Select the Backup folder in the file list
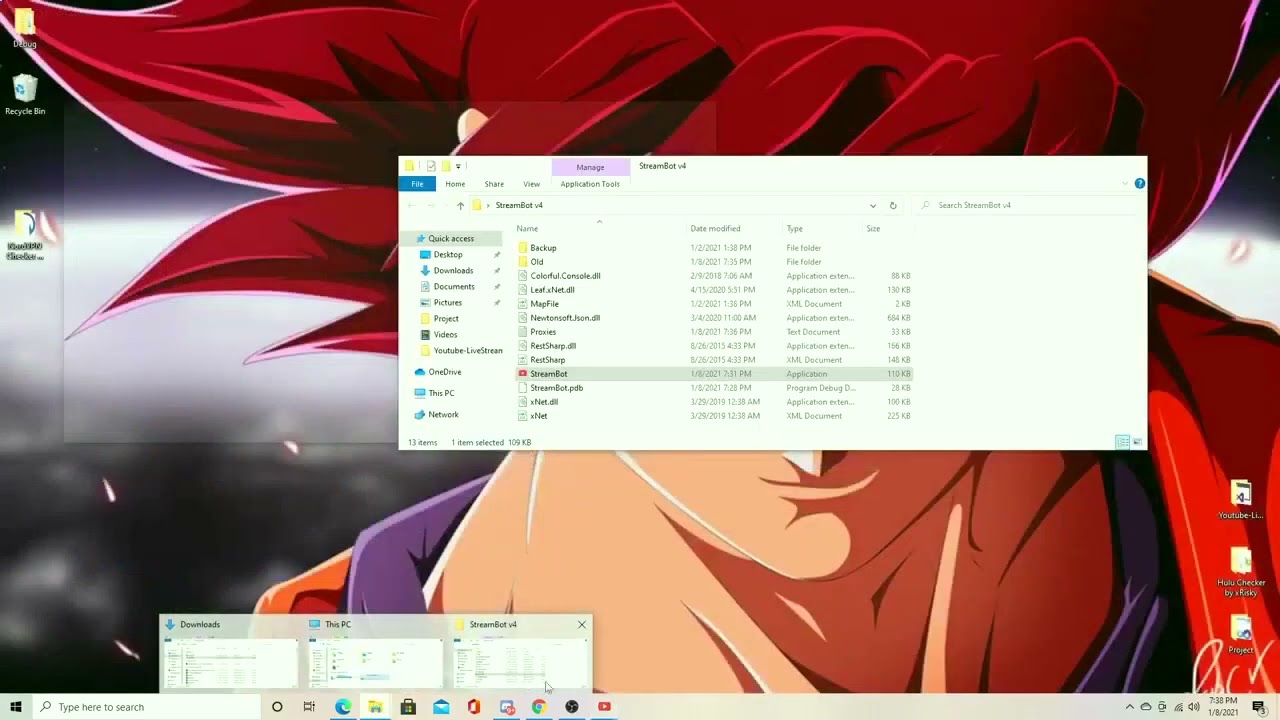 click(543, 248)
